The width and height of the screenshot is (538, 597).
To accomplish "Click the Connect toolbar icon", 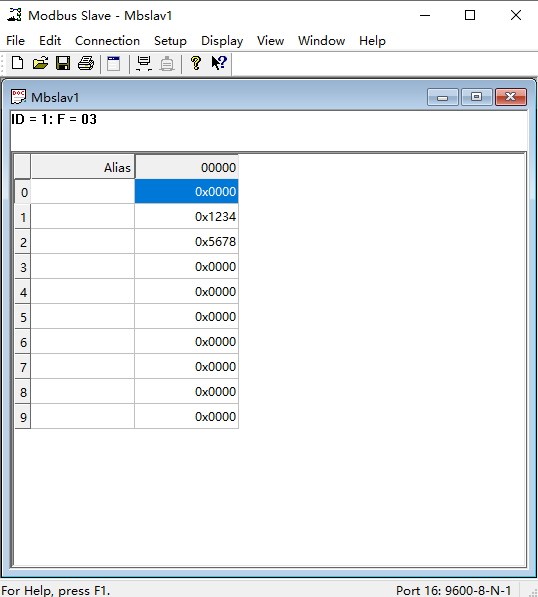I will [144, 63].
